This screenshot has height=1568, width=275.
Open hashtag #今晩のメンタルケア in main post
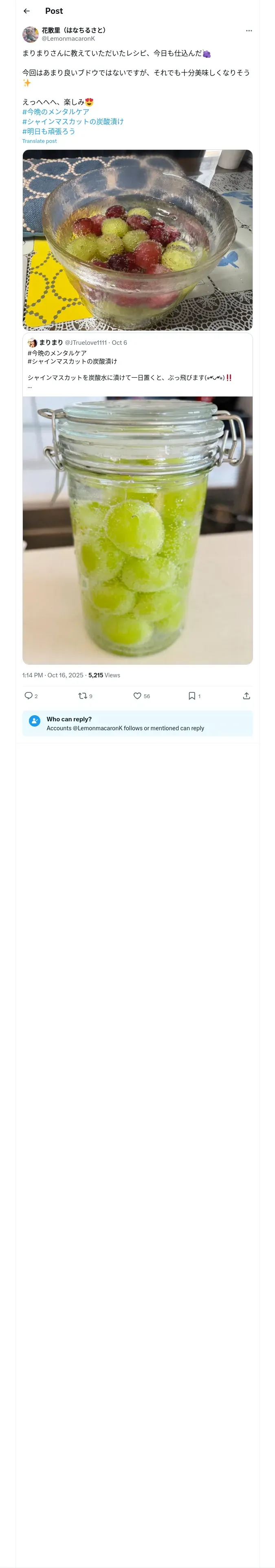(x=56, y=112)
